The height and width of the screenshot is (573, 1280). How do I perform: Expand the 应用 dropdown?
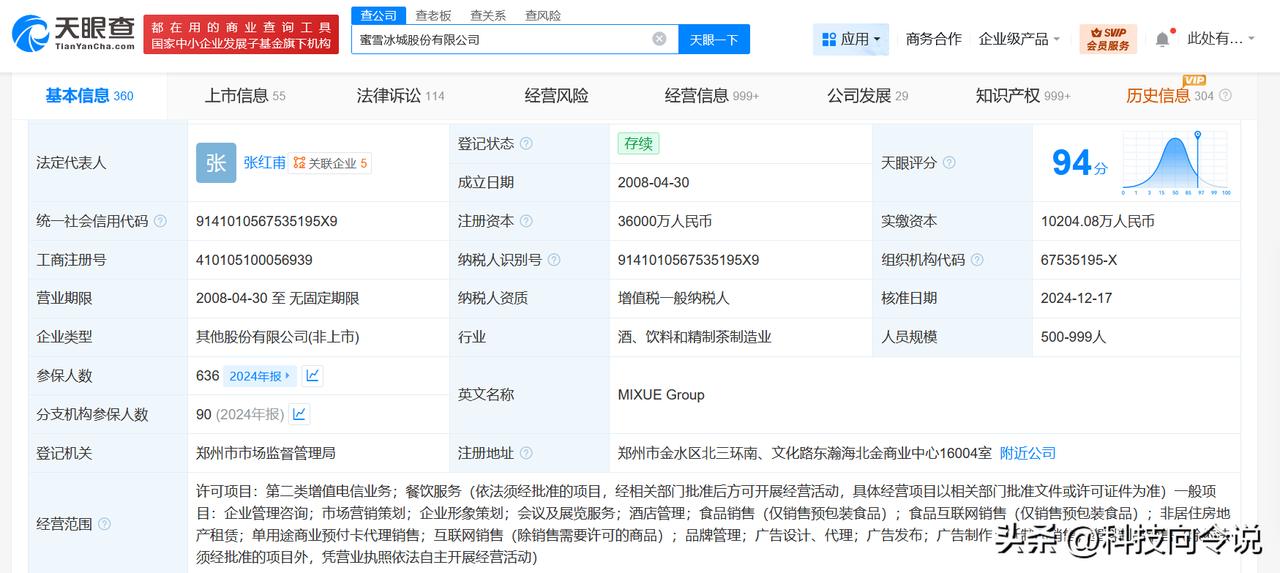coord(851,39)
